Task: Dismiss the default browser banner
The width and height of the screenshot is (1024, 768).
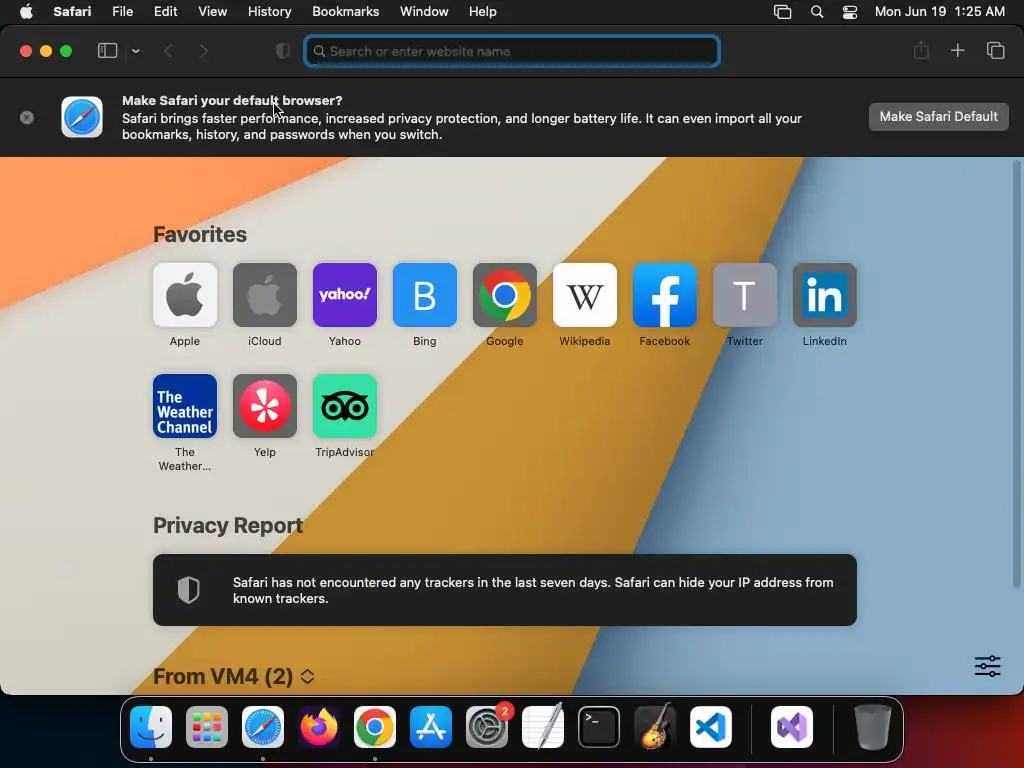Action: 27,118
